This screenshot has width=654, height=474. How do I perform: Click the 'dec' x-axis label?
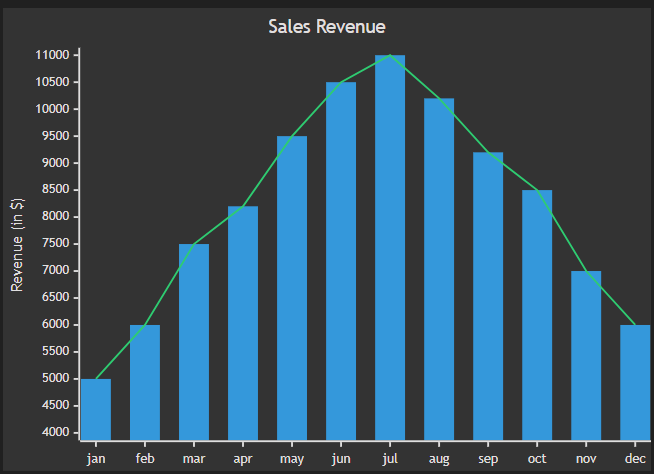[x=635, y=459]
